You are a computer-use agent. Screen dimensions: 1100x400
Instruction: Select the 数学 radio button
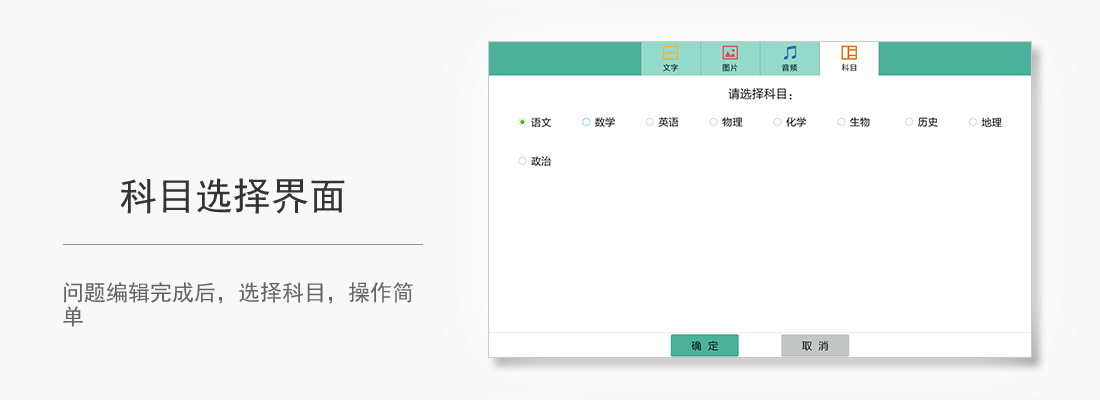pyautogui.click(x=586, y=122)
